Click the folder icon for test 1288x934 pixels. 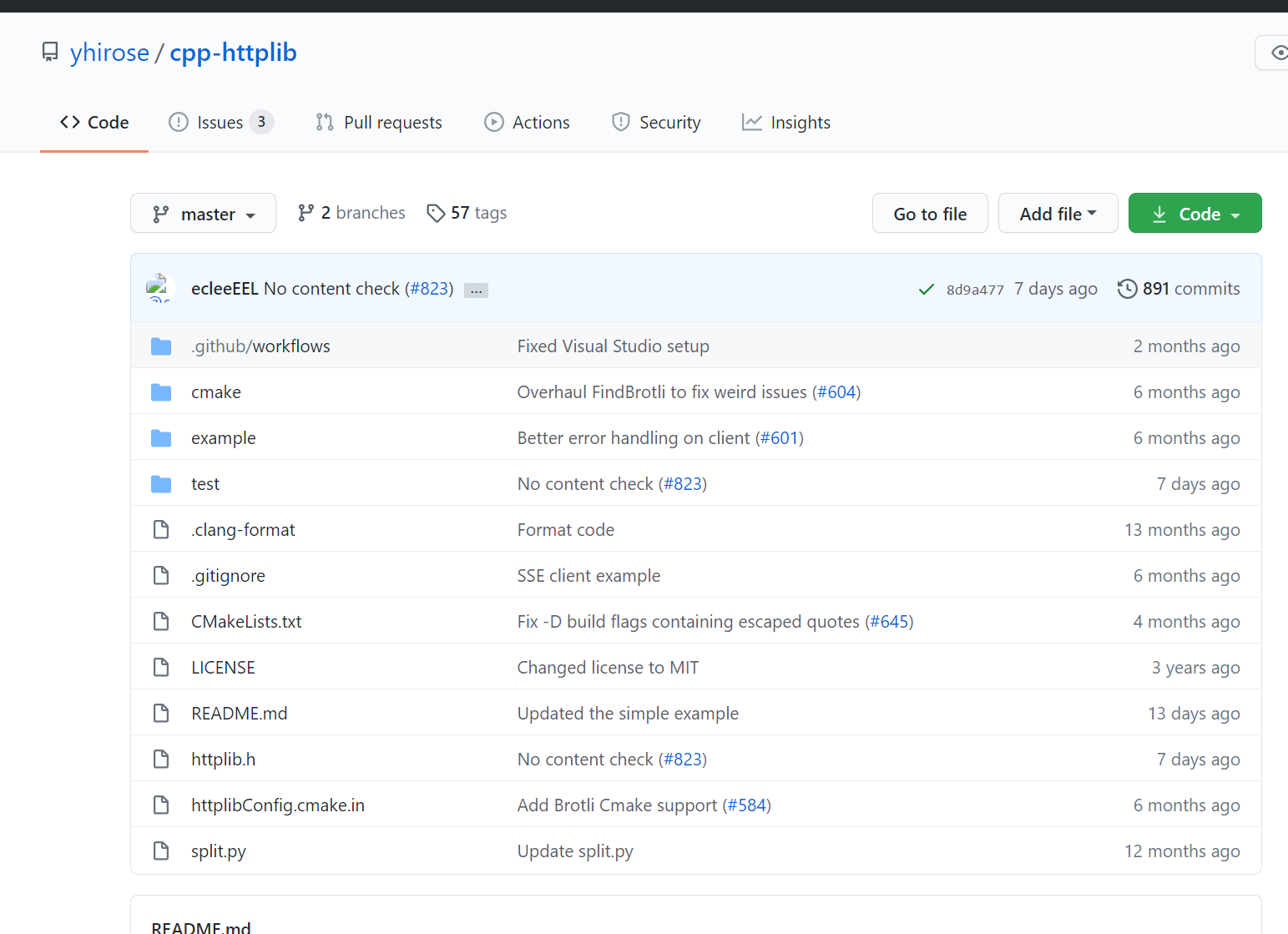point(161,484)
